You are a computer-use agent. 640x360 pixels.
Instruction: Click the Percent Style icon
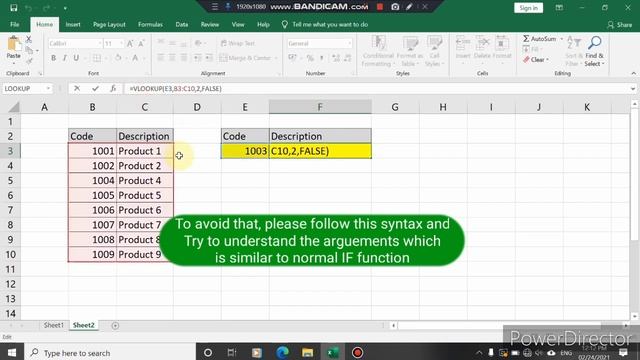click(x=310, y=58)
